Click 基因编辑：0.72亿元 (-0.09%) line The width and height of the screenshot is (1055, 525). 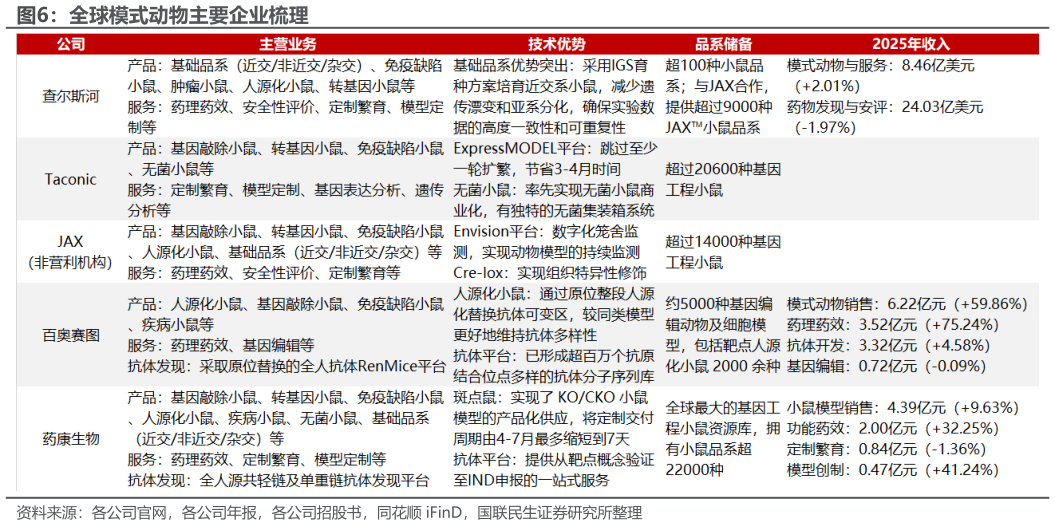[x=887, y=367]
